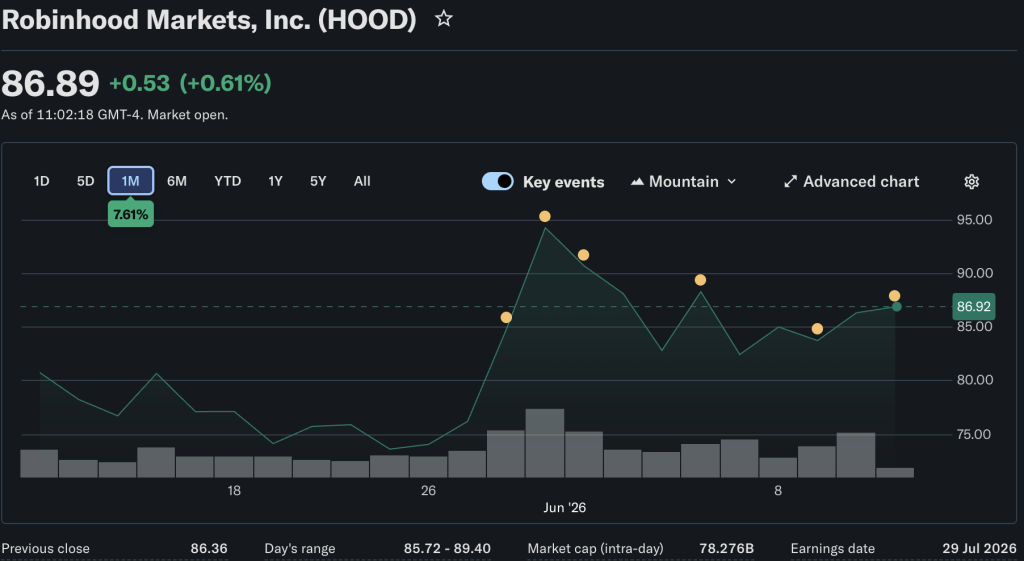Click the key event dot above the current price dot
This screenshot has width=1024, height=561.
click(x=894, y=296)
